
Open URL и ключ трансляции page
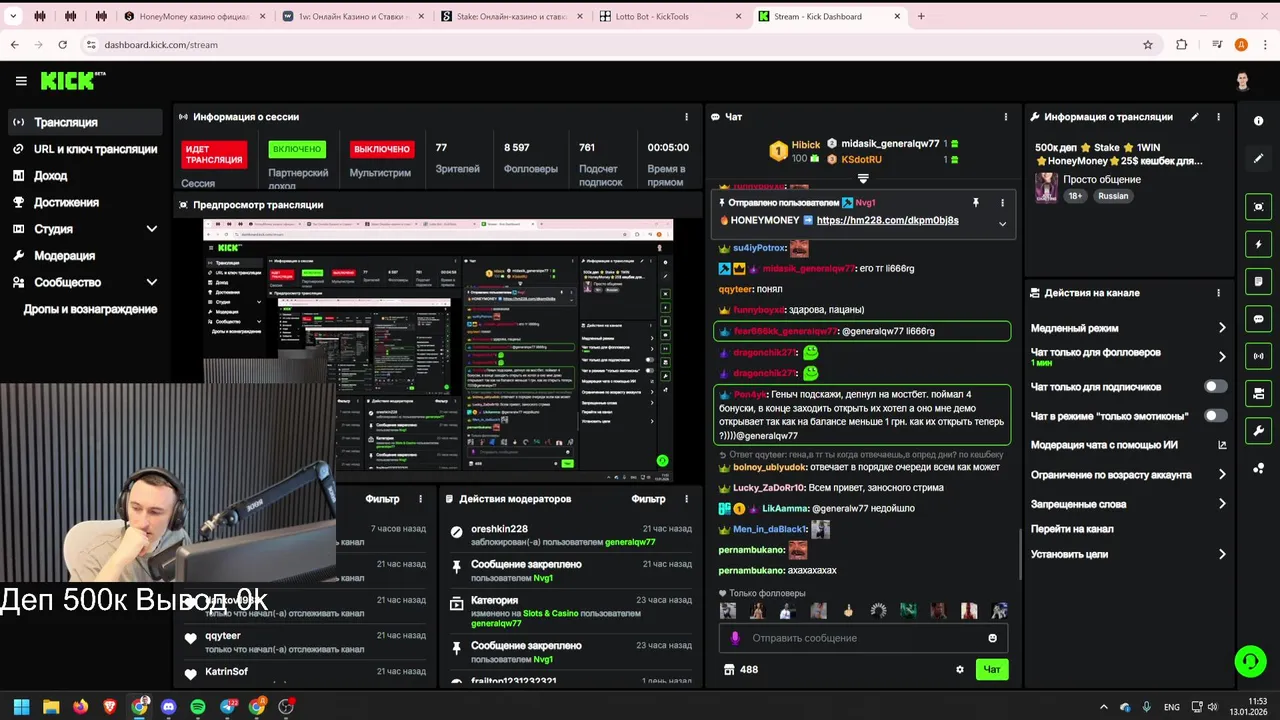tap(84, 149)
